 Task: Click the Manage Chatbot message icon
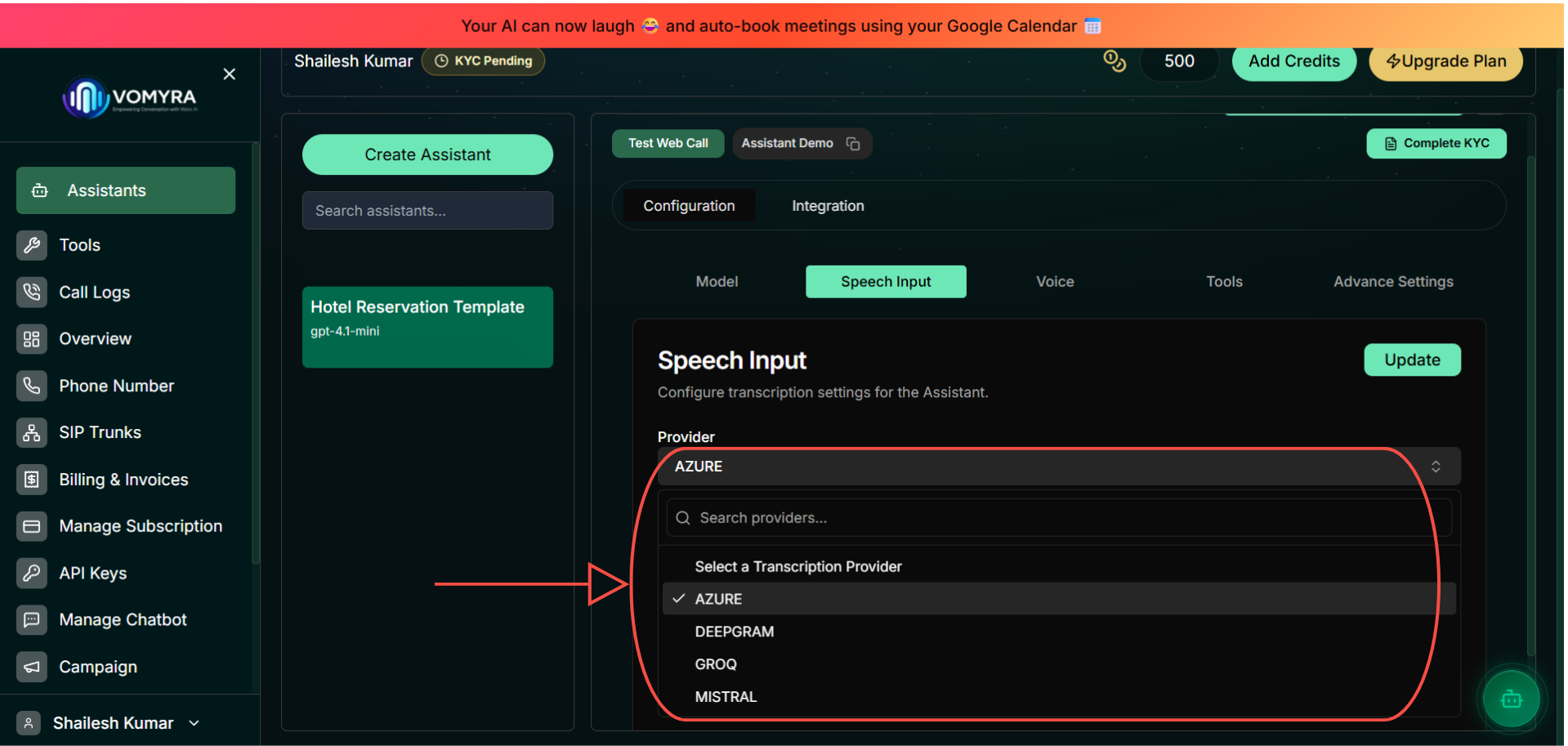(x=31, y=620)
